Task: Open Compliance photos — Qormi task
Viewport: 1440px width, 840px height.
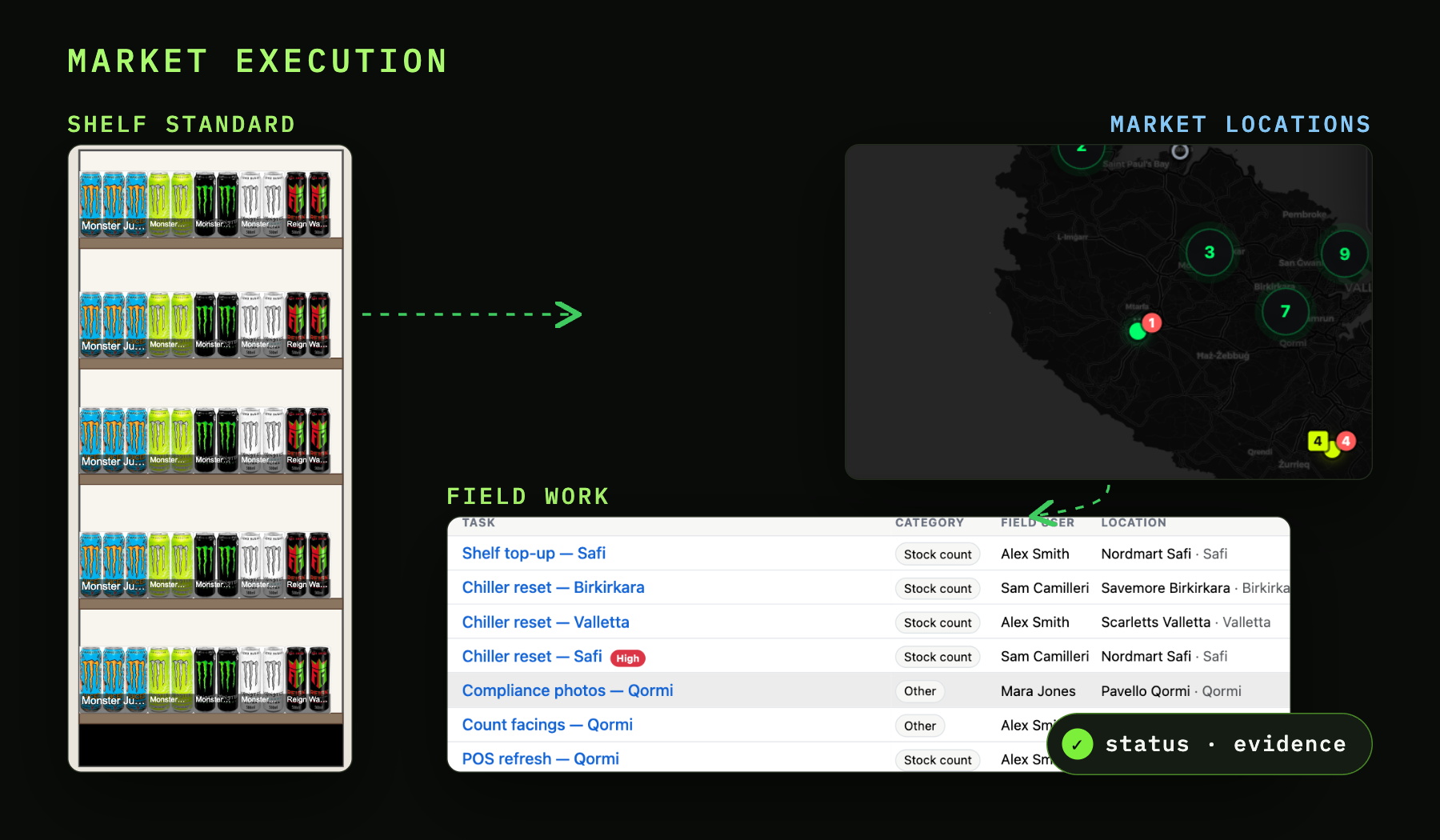Action: click(567, 690)
